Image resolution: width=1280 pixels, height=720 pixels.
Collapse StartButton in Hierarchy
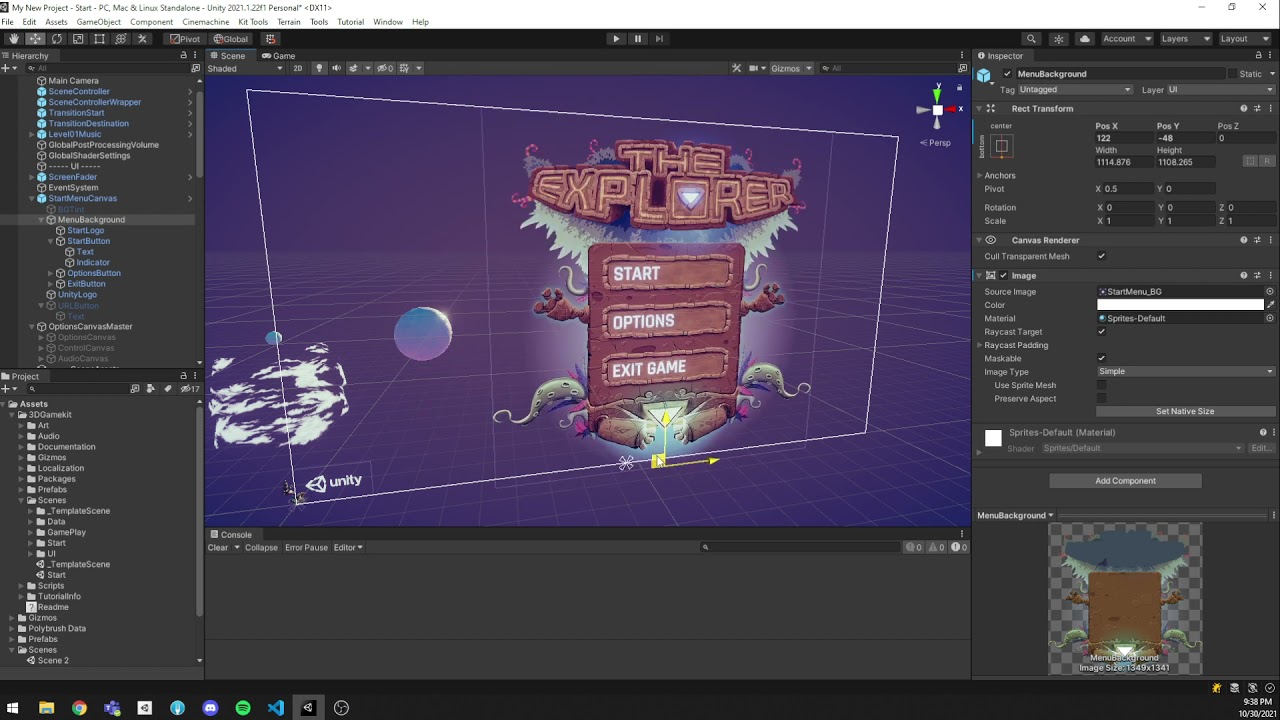pos(51,241)
